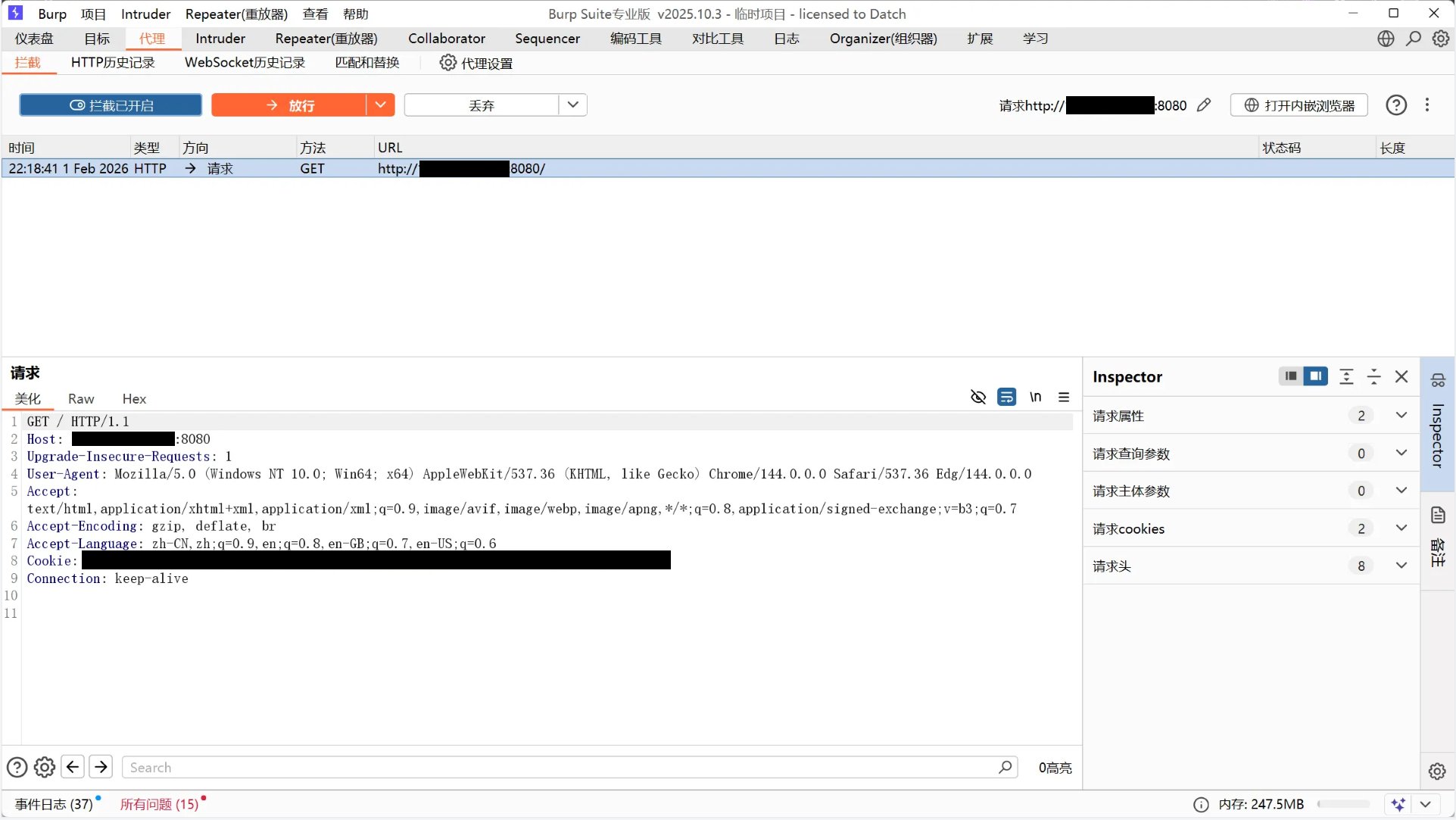The image size is (1456, 820).
Task: Open the request editor hamburger menu
Action: (x=1064, y=397)
